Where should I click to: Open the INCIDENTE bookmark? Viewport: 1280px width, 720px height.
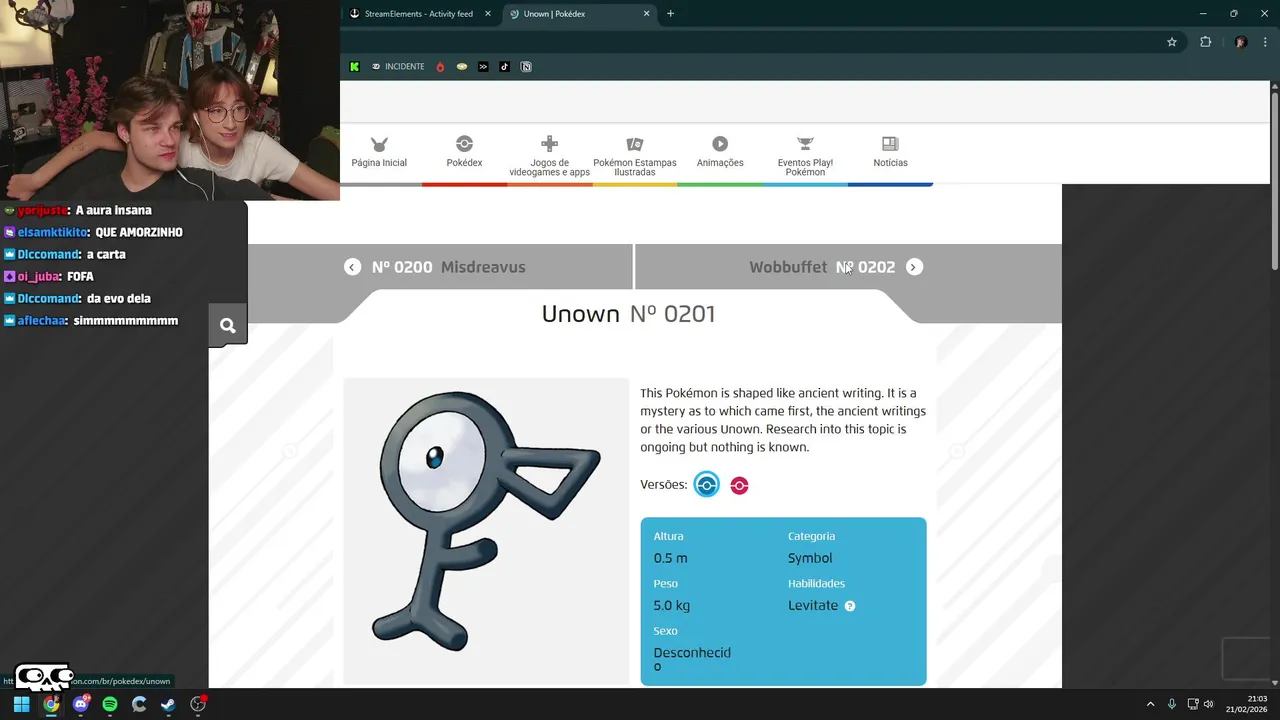tap(398, 67)
